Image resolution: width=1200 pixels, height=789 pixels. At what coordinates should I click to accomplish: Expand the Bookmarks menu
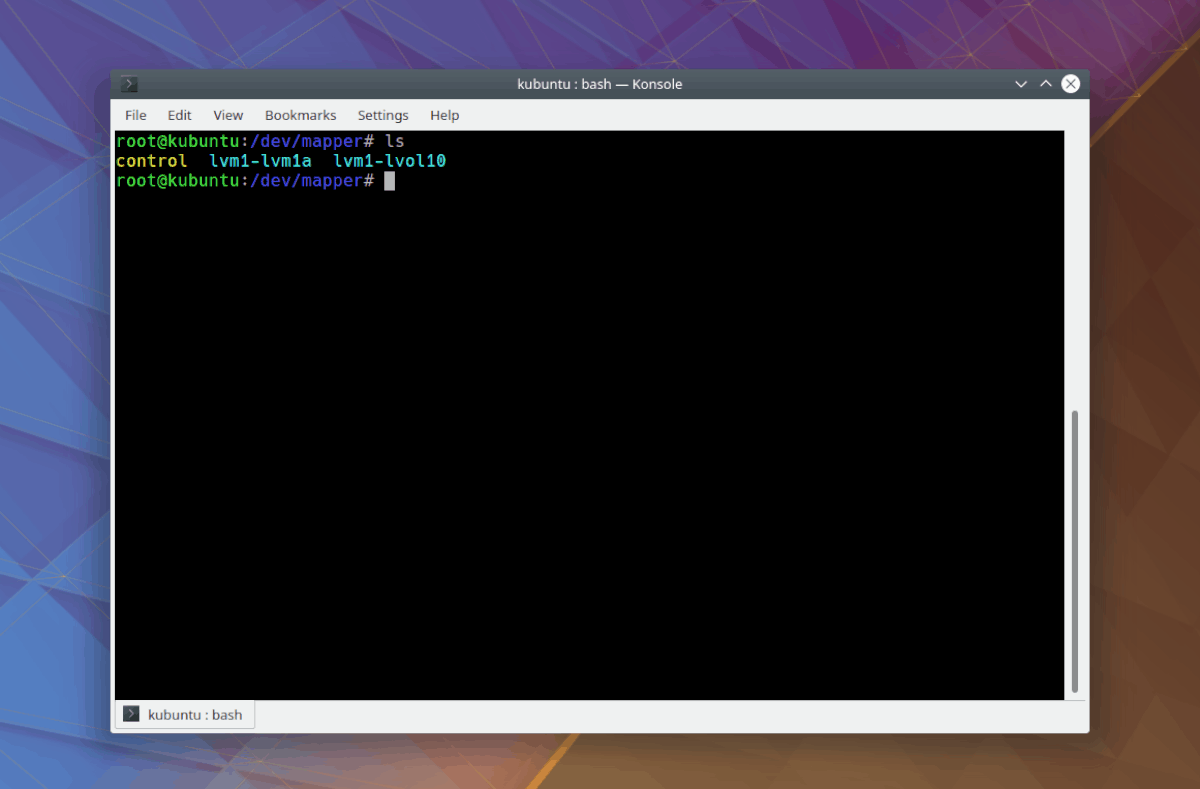pyautogui.click(x=300, y=115)
